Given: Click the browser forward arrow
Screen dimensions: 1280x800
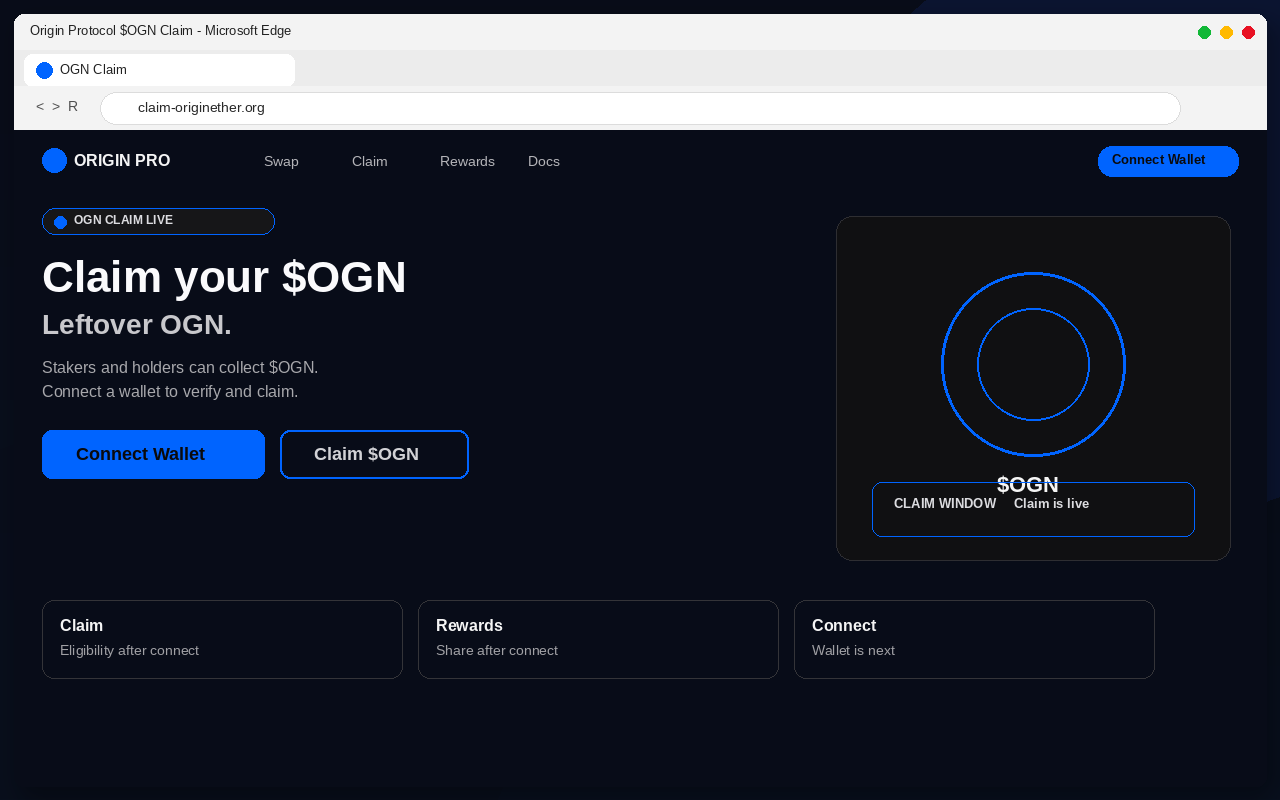Looking at the screenshot, I should coord(56,107).
